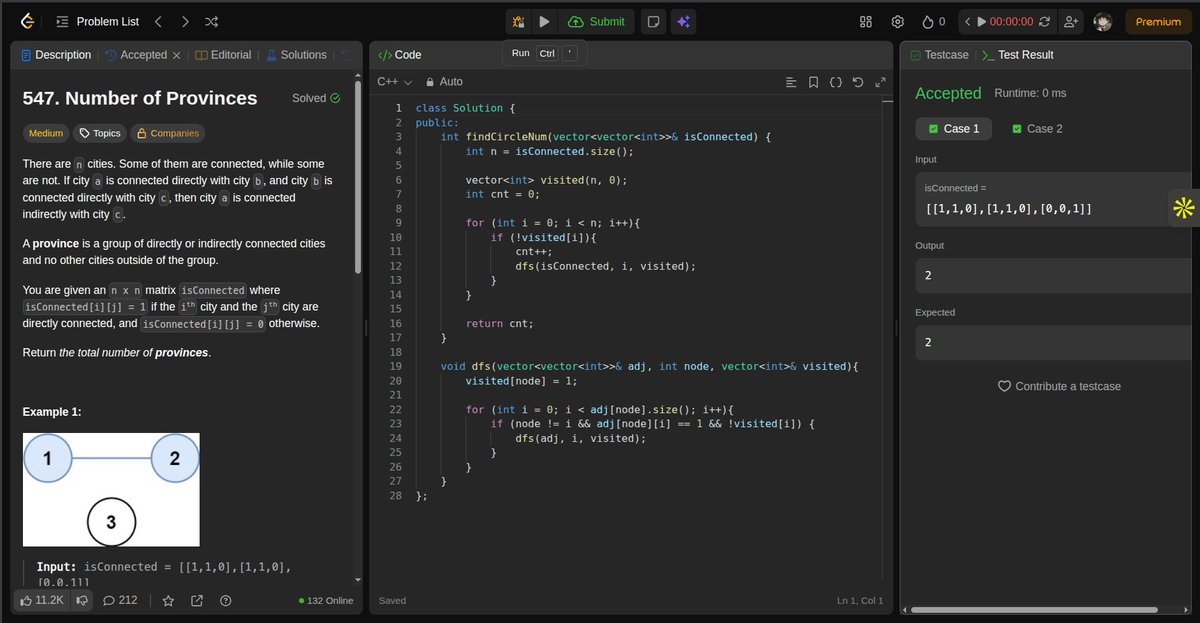Click the overflow icon after the Solutions tab
1200x623 pixels.
point(346,55)
